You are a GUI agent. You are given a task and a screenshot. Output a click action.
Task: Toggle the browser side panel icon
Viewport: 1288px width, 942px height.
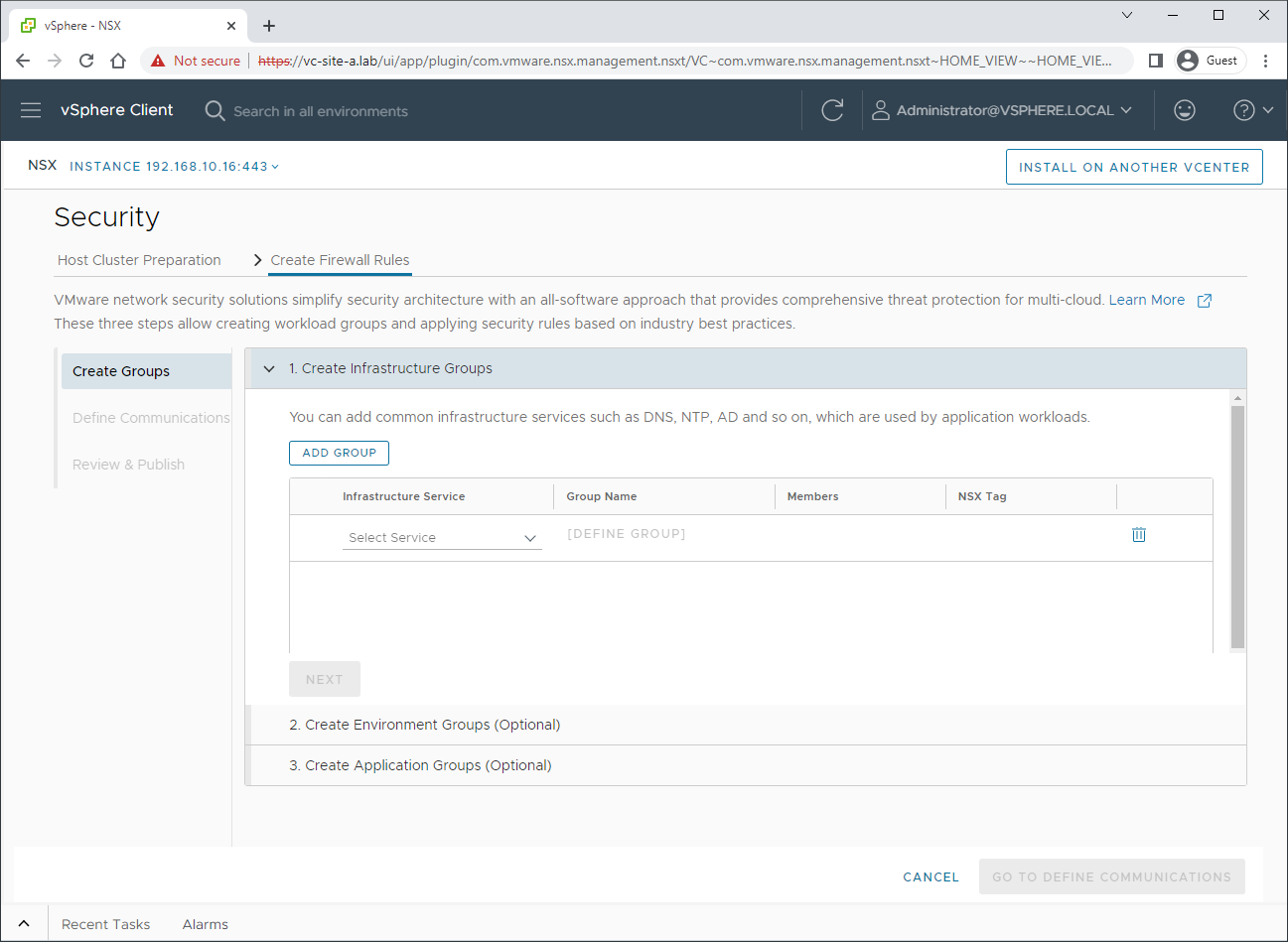point(1155,61)
